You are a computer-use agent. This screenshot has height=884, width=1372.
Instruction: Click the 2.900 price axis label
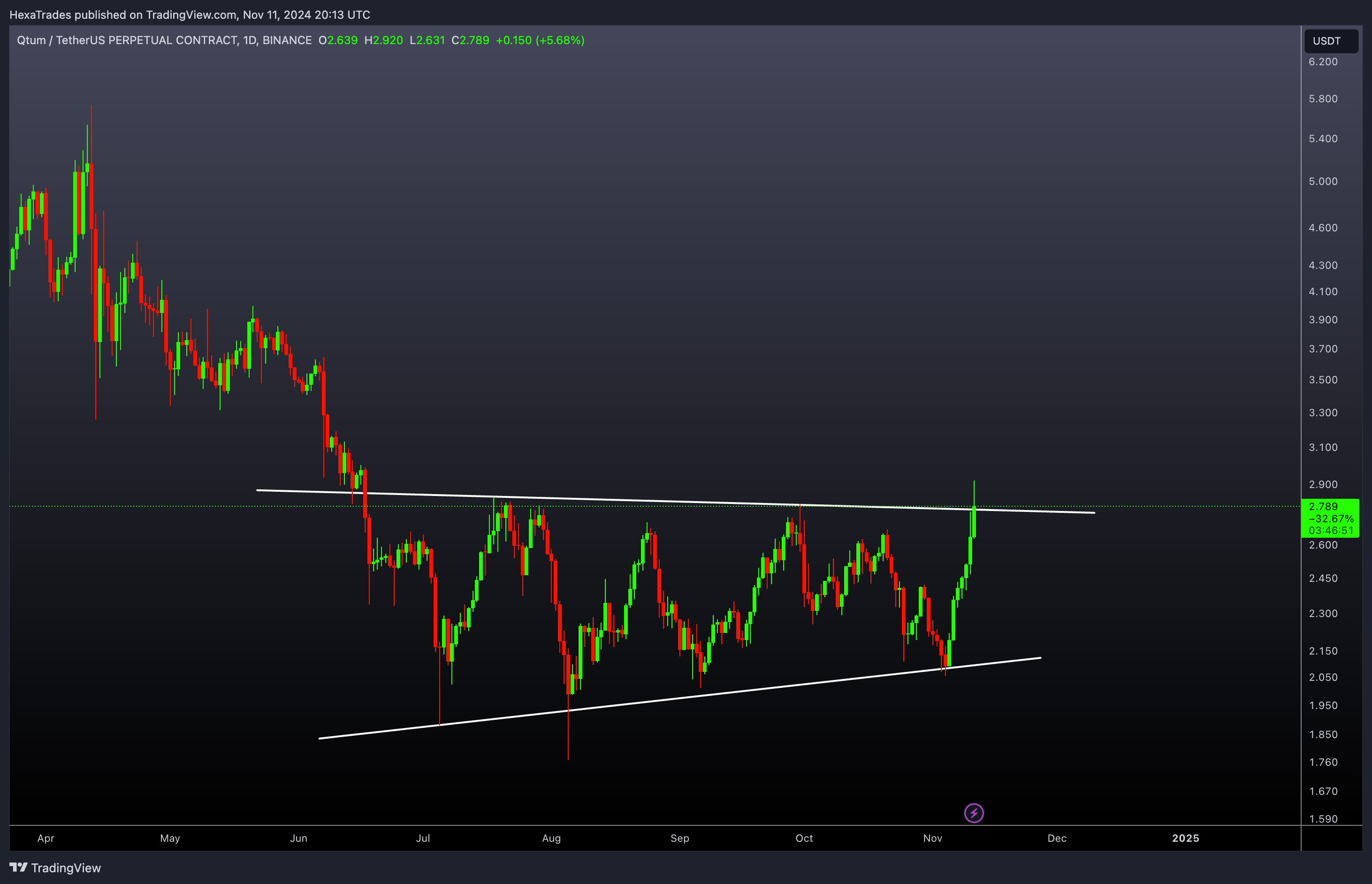[x=1323, y=485]
